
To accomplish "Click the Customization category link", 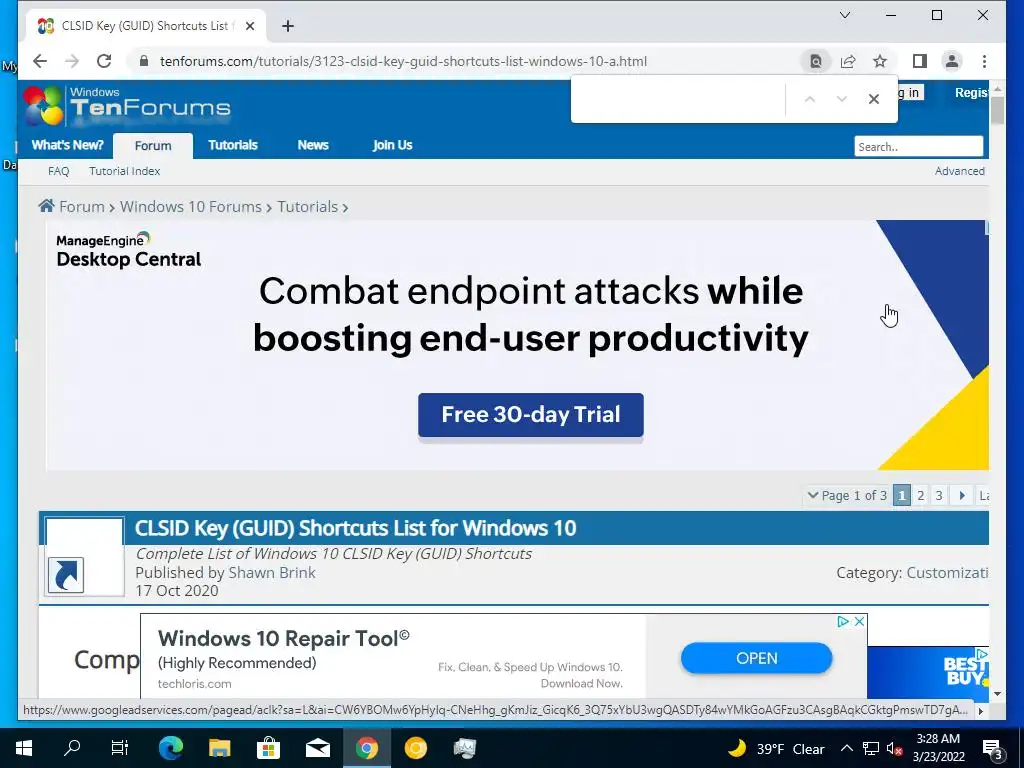I will [947, 573].
